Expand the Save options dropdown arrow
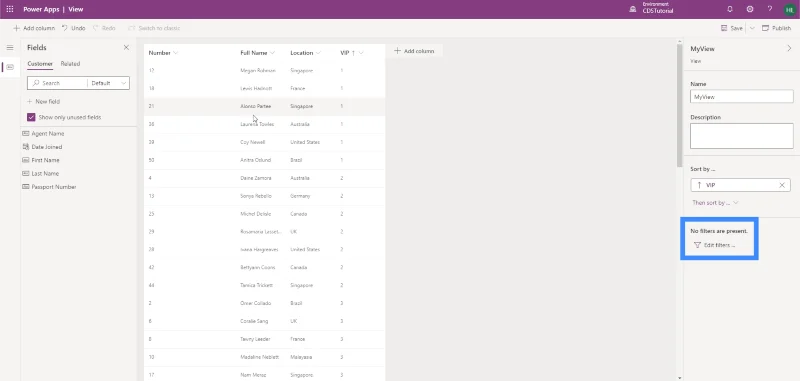Screen dimensions: 800x381 [x=752, y=28]
